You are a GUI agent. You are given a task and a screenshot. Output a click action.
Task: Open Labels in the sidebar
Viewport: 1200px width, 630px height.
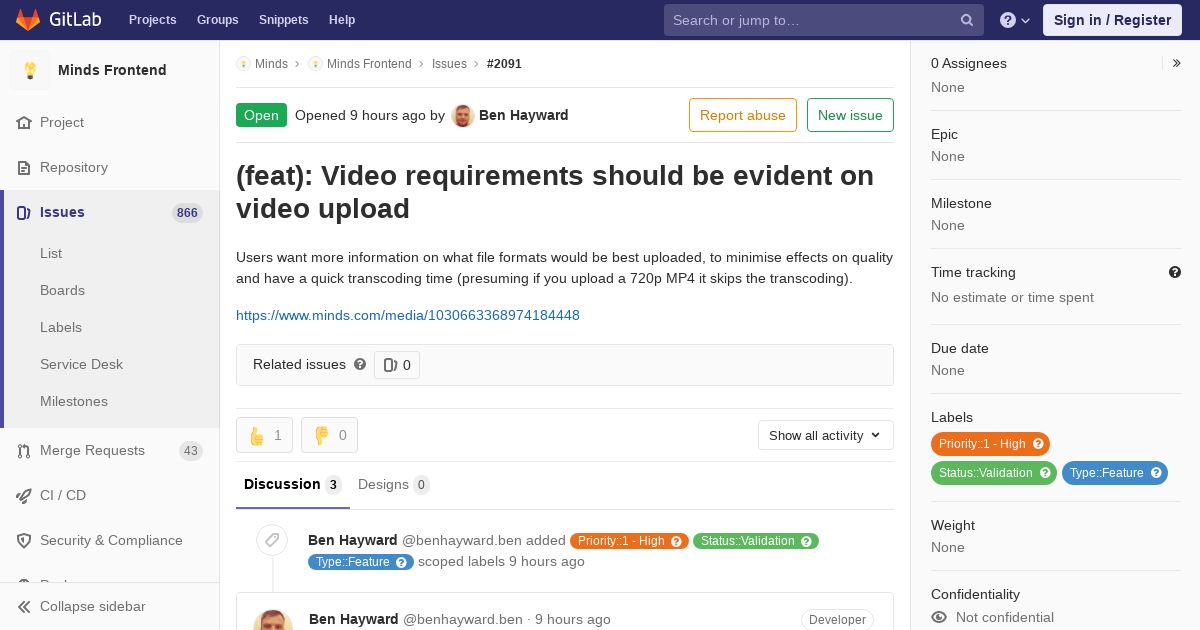(61, 327)
